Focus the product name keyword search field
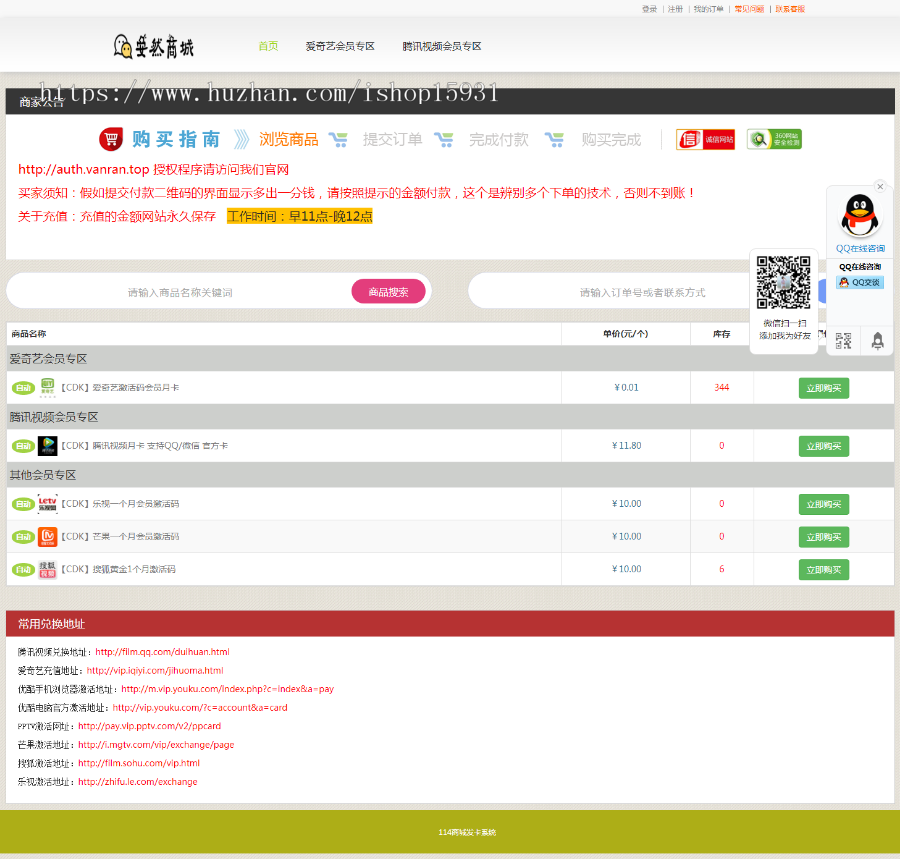The height and width of the screenshot is (859, 900). [180, 292]
